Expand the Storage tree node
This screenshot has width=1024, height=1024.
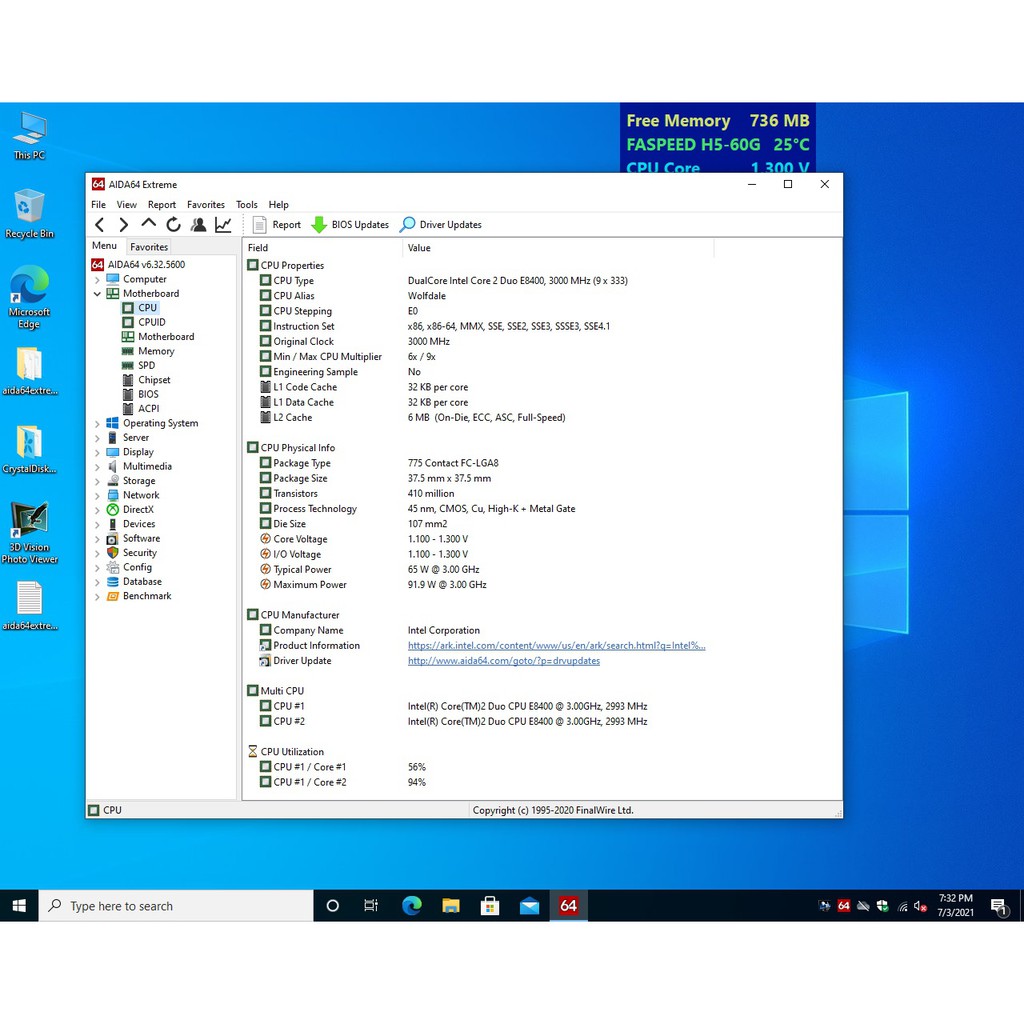[x=97, y=481]
